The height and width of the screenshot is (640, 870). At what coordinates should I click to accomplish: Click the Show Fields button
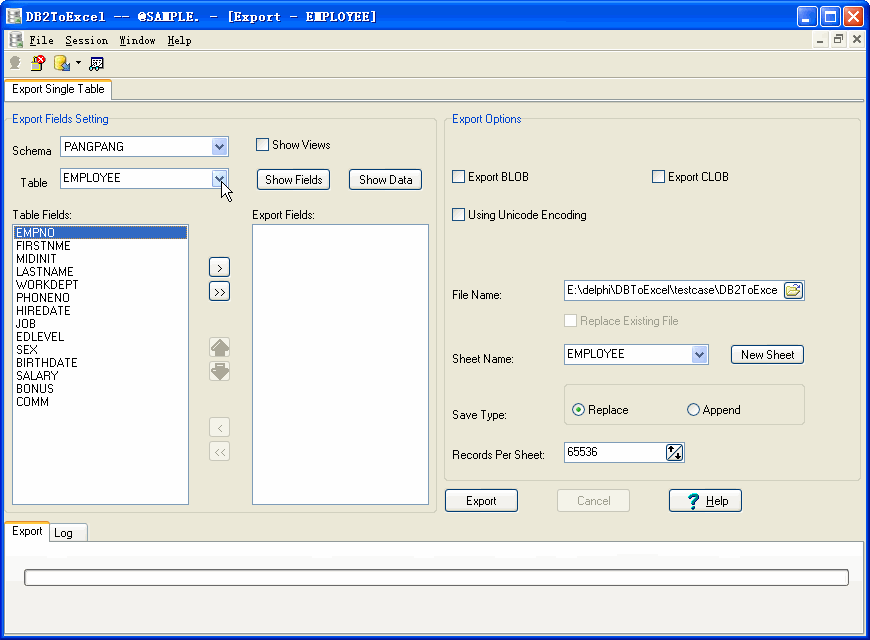tap(294, 180)
